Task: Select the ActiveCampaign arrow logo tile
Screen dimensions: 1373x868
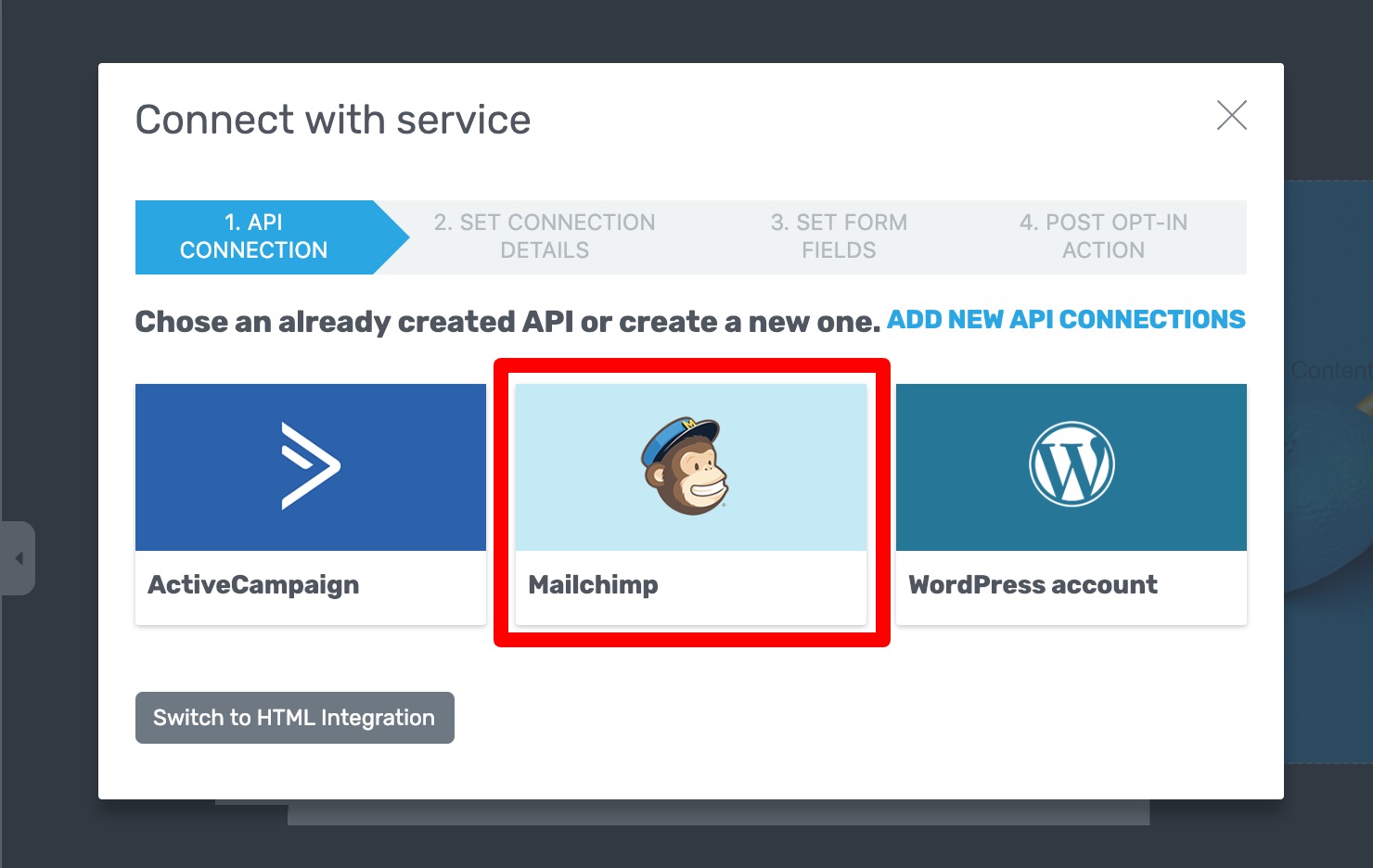Action: 311,467
